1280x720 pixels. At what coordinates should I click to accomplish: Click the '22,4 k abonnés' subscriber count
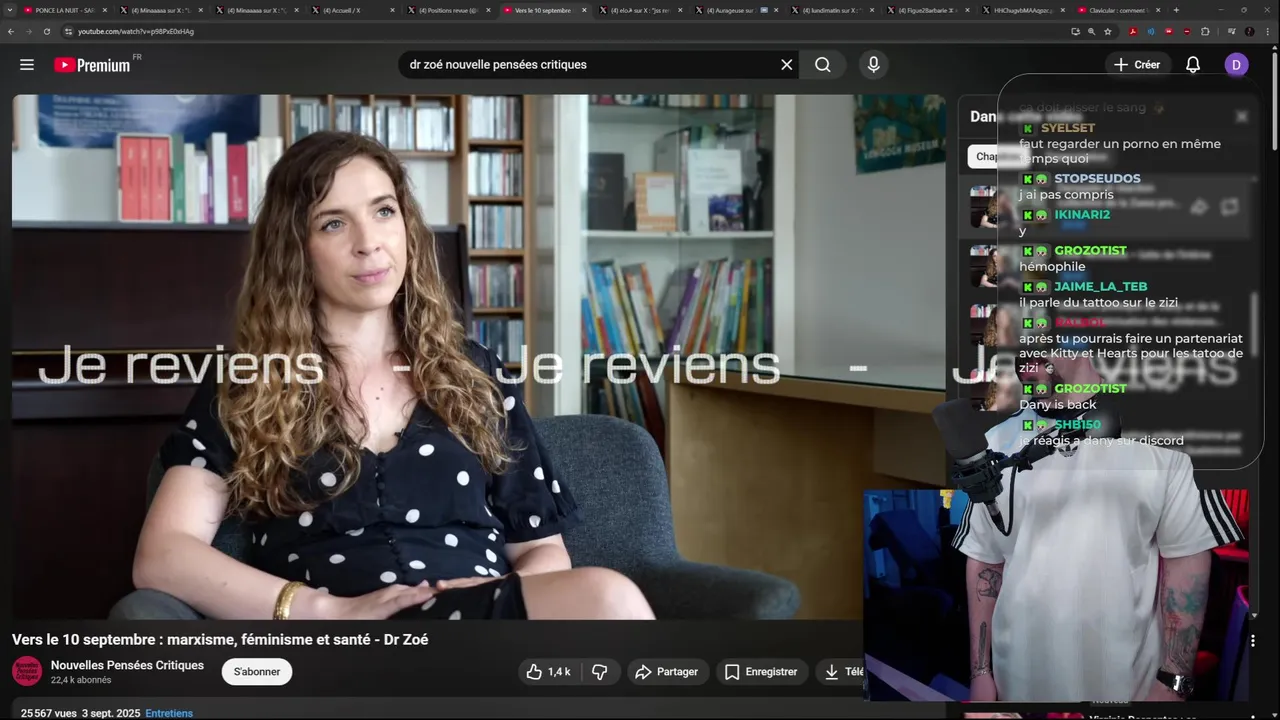(81, 681)
